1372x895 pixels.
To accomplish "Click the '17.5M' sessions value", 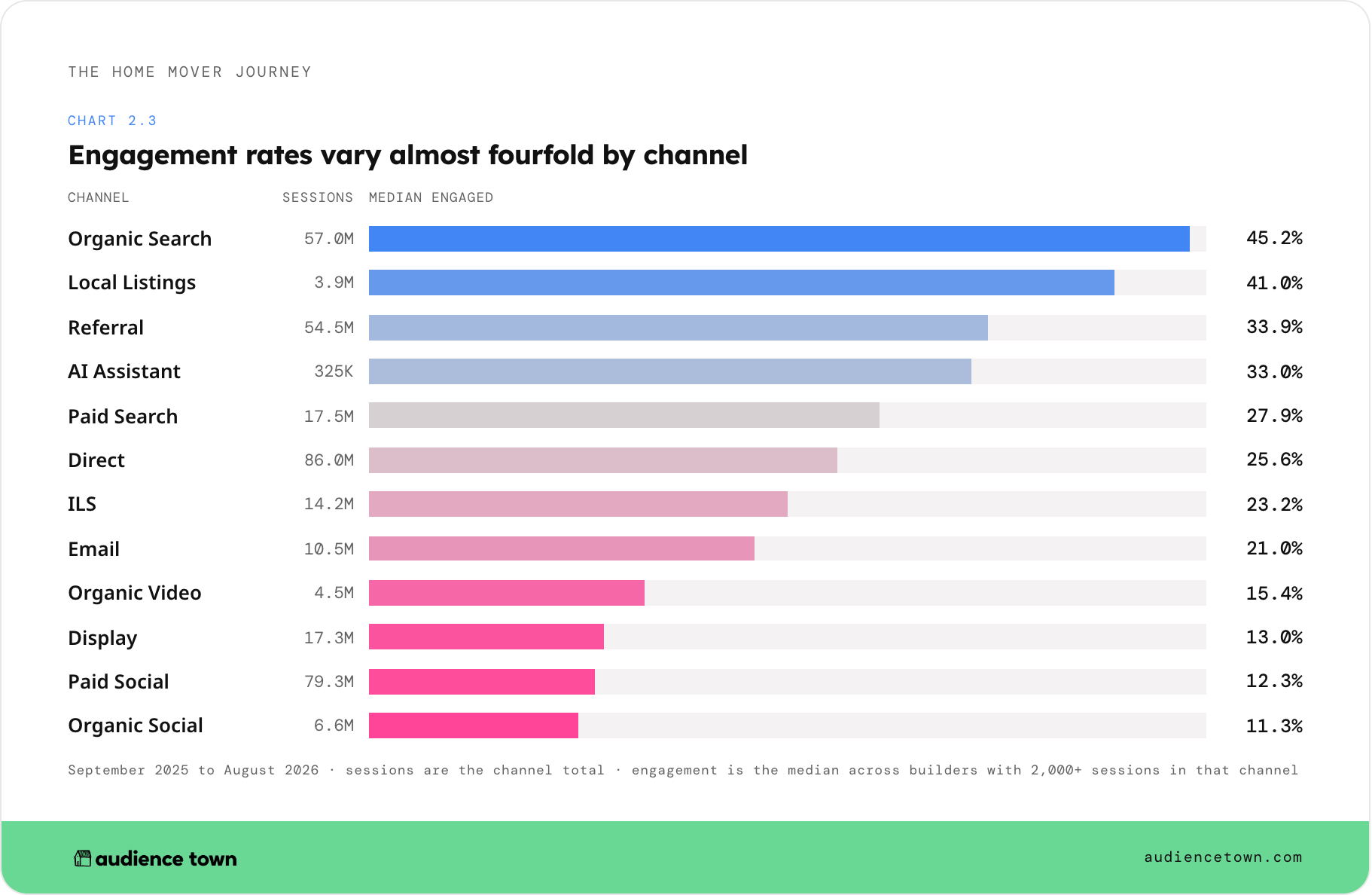I will coord(328,417).
